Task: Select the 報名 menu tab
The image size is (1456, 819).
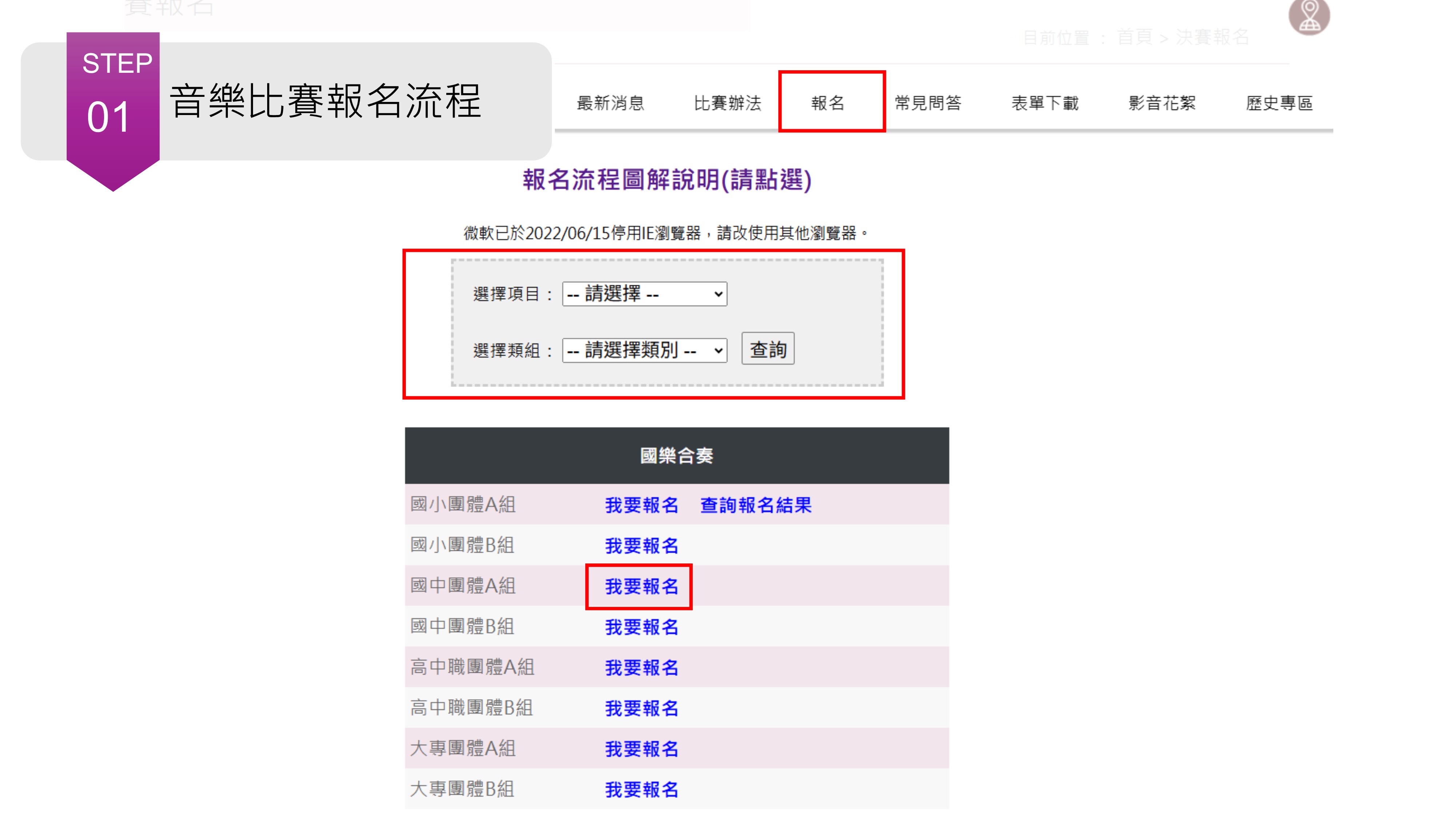Action: tap(828, 103)
